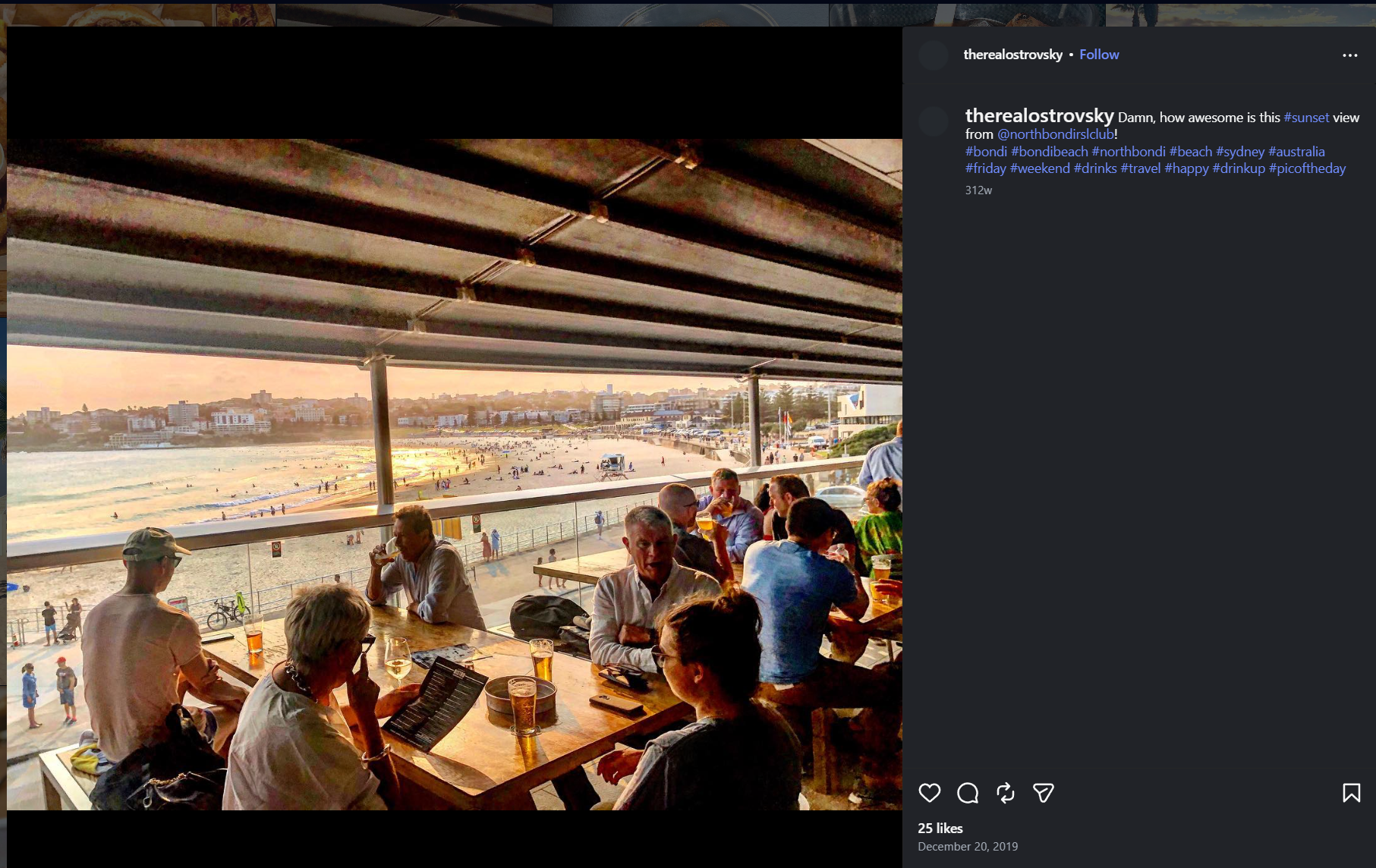Image resolution: width=1376 pixels, height=868 pixels.
Task: Open the #picoftheday hashtag
Action: [x=1307, y=168]
